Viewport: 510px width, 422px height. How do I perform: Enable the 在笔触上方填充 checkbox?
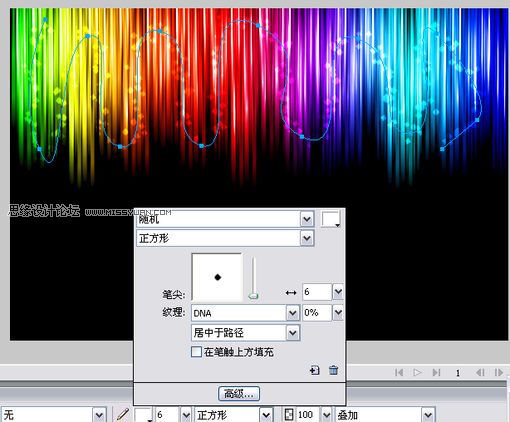click(196, 352)
